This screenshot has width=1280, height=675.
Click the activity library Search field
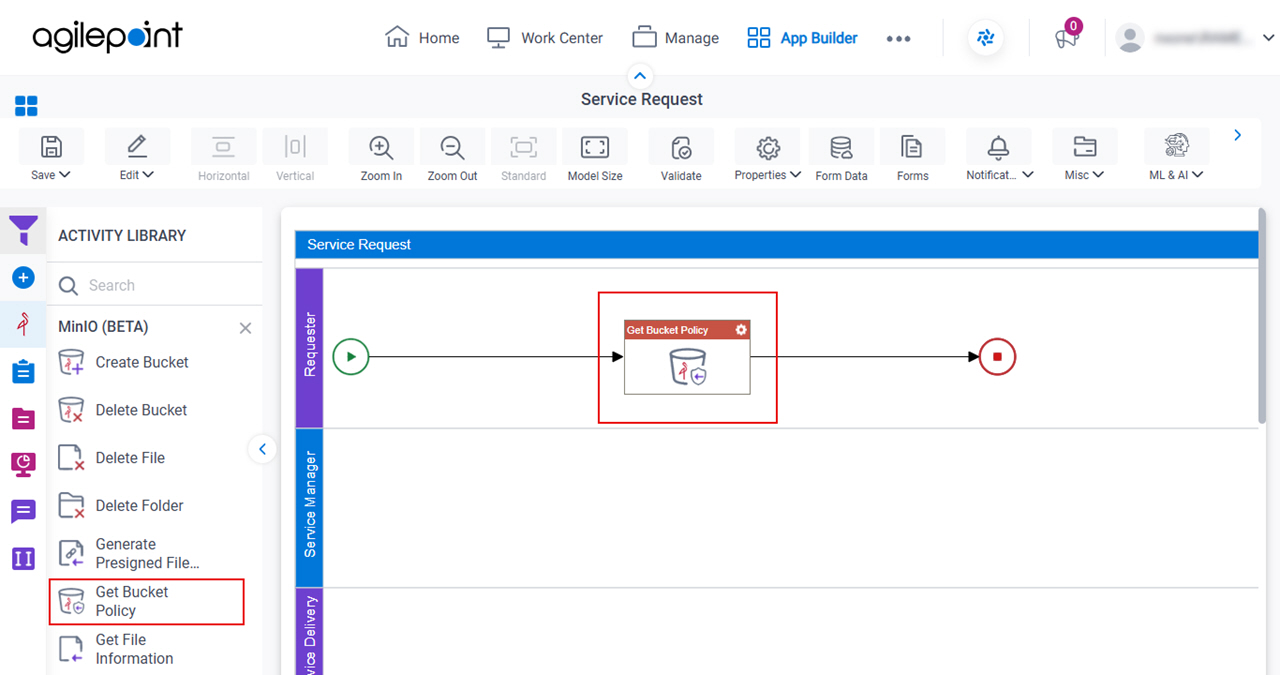(x=155, y=285)
